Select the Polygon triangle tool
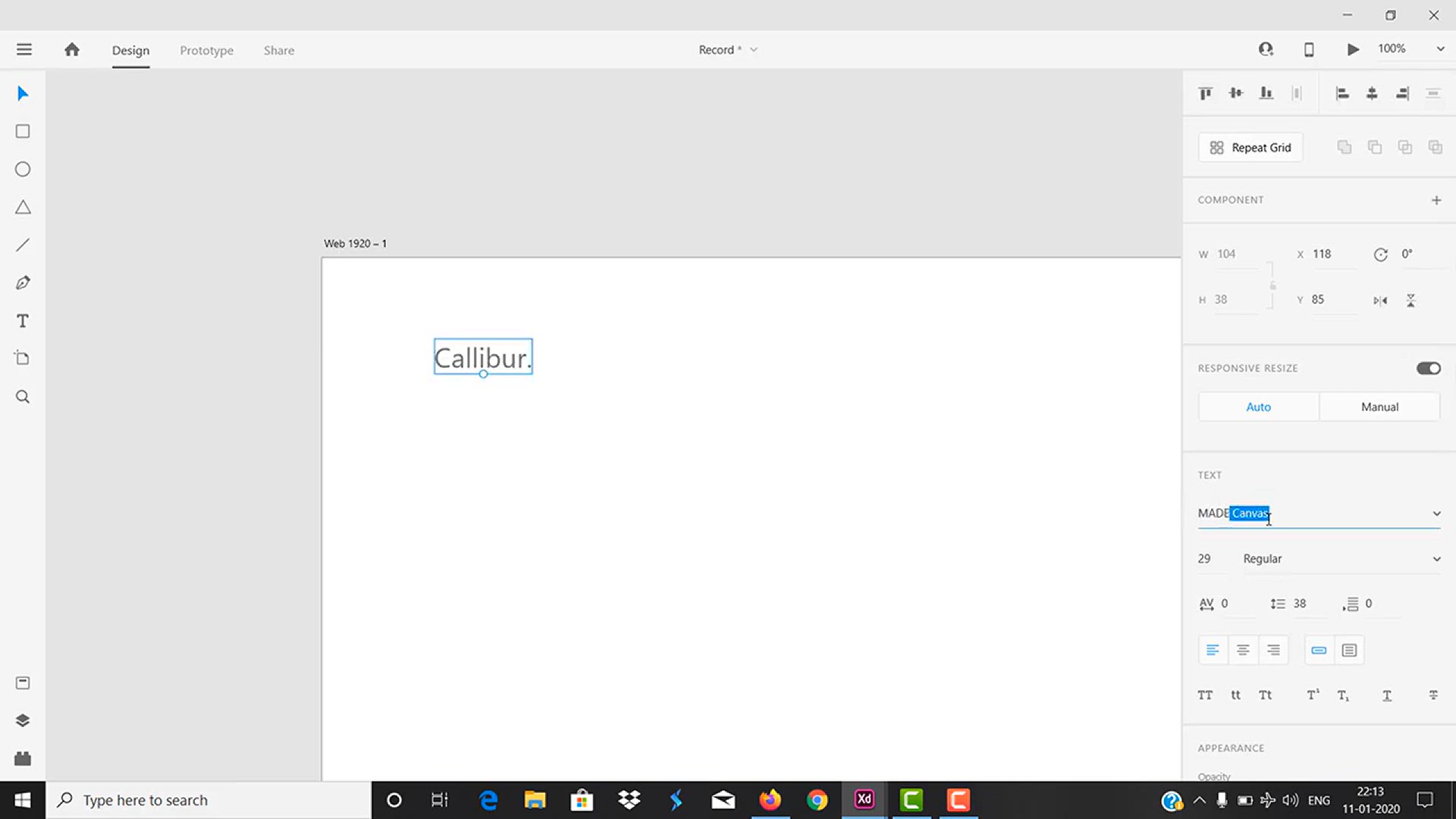 (x=23, y=207)
